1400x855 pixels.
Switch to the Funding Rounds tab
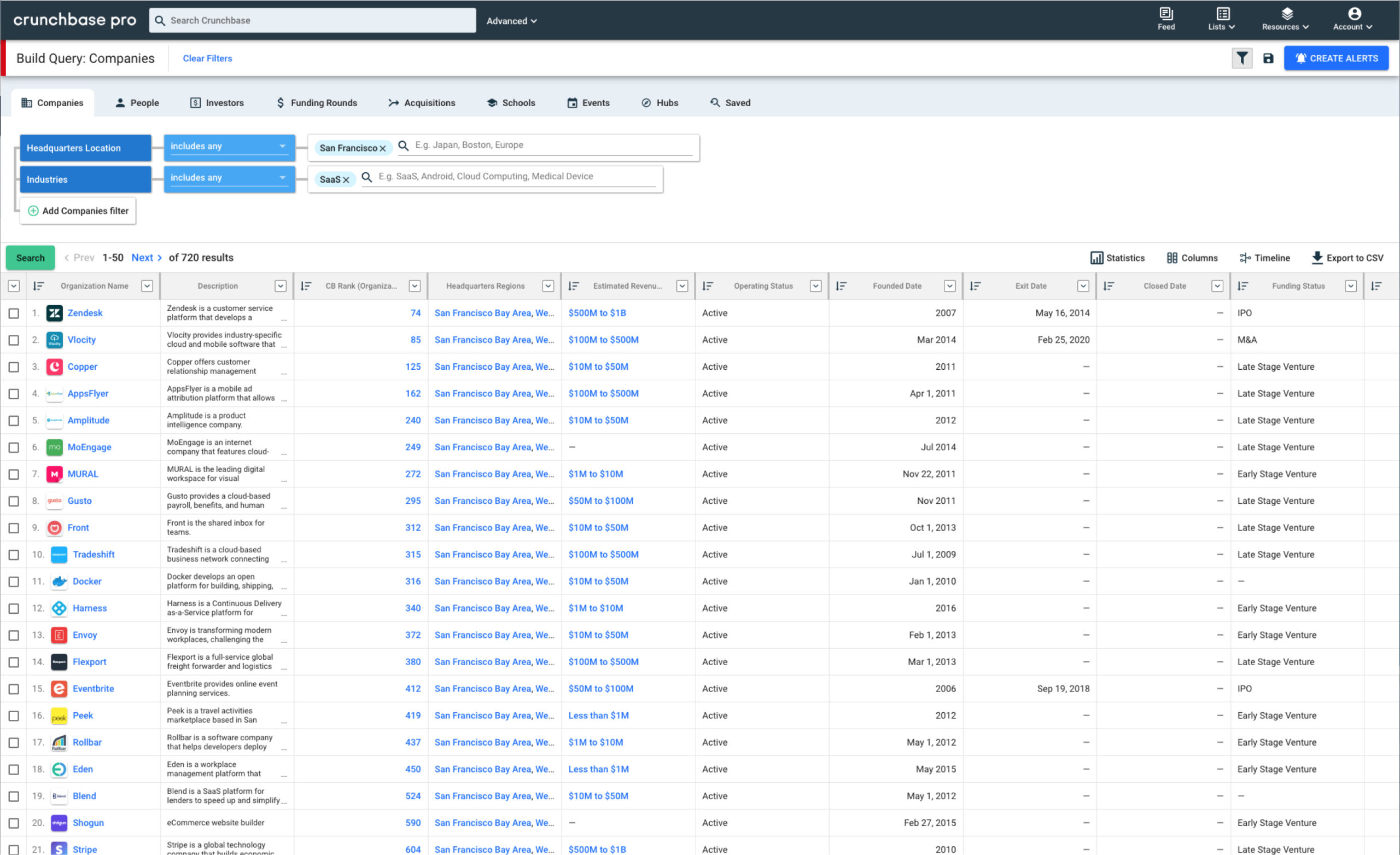pos(316,102)
